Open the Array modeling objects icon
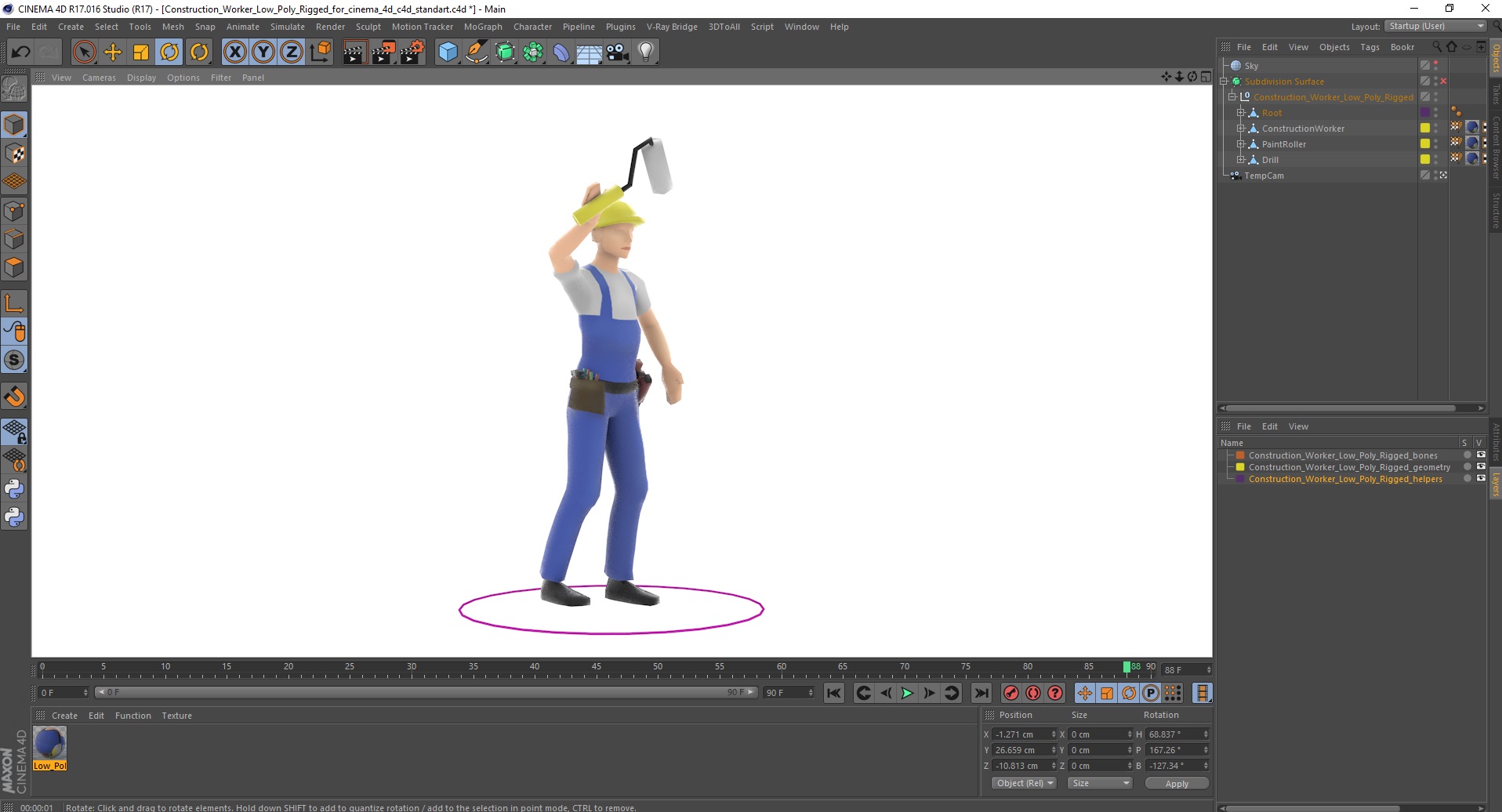Screen dimensions: 1502x812 534,53
